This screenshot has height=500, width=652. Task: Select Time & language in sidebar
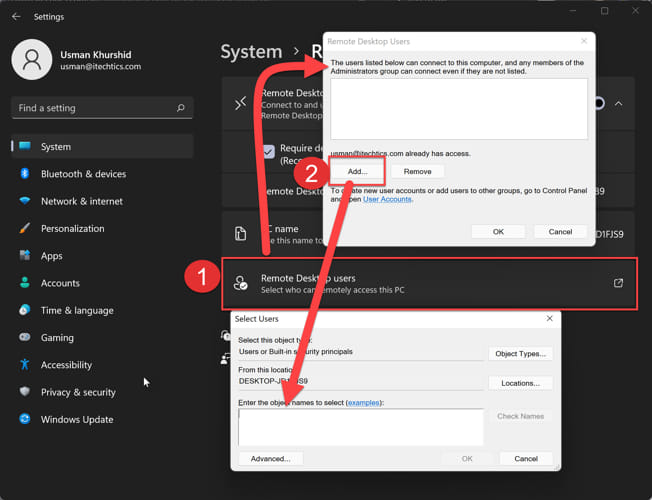tap(77, 310)
